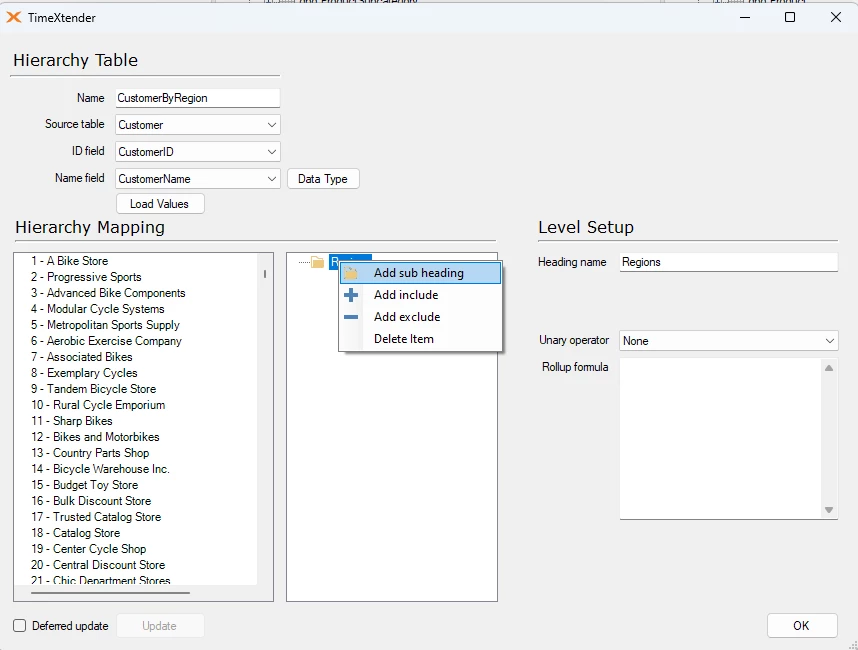This screenshot has height=650, width=858.
Task: Click the folder icon beside Add sub heading
Action: click(351, 273)
